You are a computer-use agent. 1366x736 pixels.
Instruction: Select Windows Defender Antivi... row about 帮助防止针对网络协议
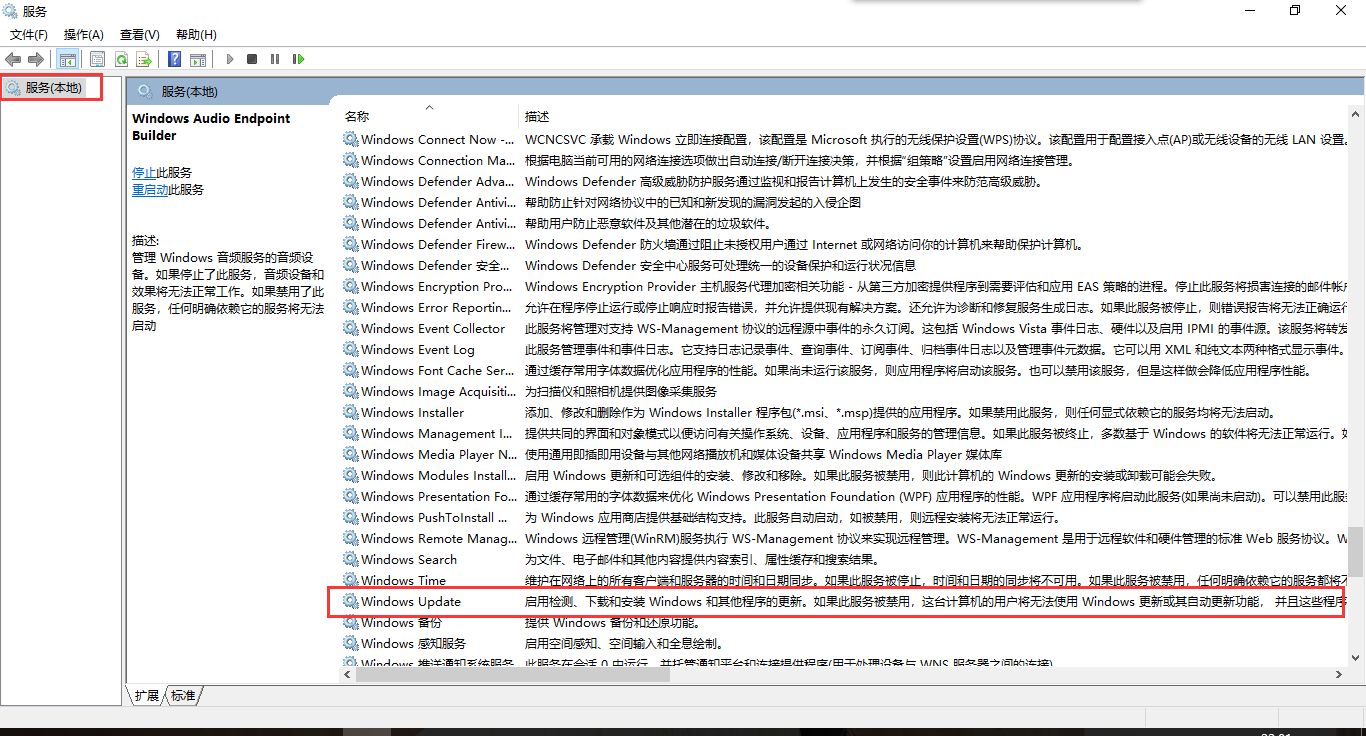click(845, 202)
